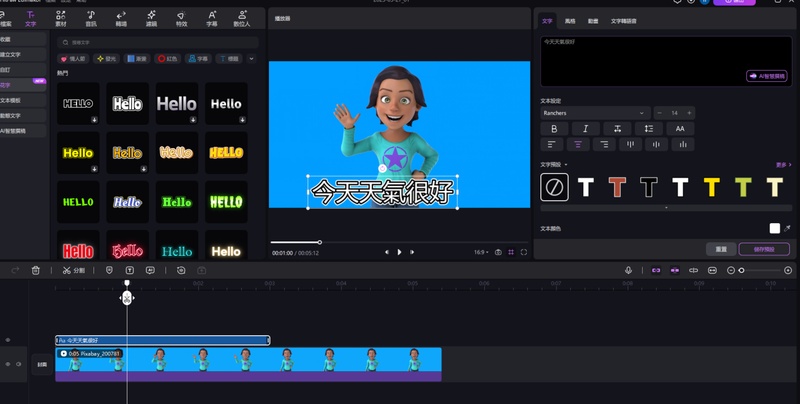Delete the selected clip with trash icon
800x404 pixels.
(x=35, y=270)
